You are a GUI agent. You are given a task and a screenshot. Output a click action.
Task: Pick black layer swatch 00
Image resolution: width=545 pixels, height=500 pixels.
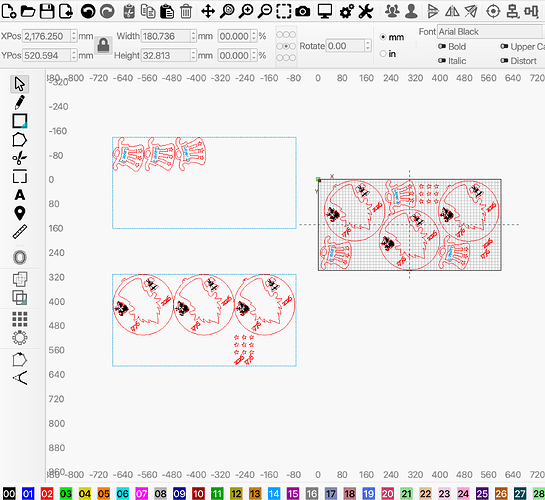(9, 493)
